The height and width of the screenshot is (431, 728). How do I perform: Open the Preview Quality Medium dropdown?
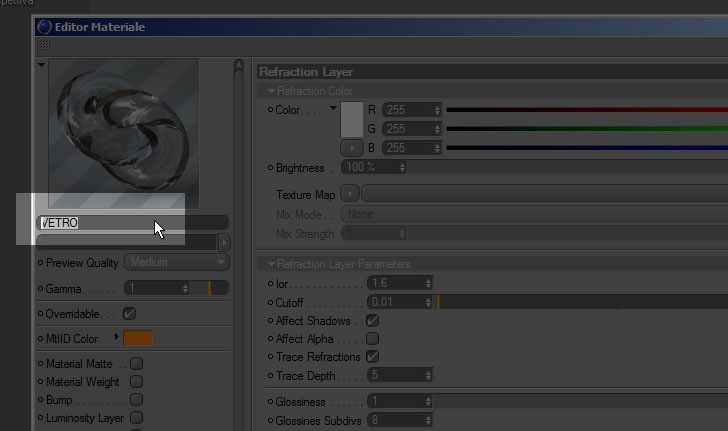pos(177,262)
